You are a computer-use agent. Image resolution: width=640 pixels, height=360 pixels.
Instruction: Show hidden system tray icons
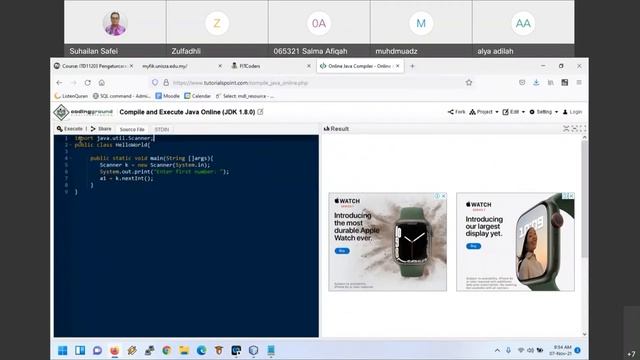click(x=497, y=350)
